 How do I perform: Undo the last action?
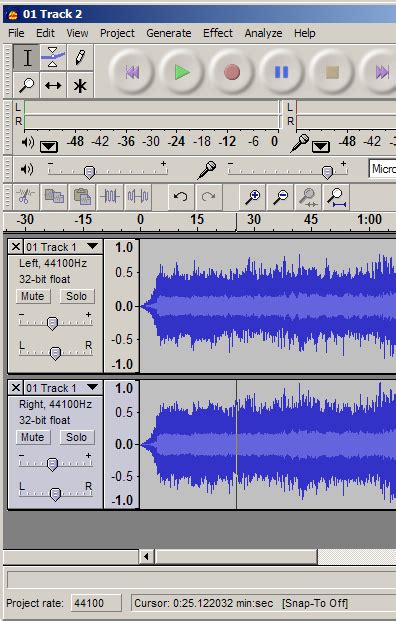click(x=181, y=196)
